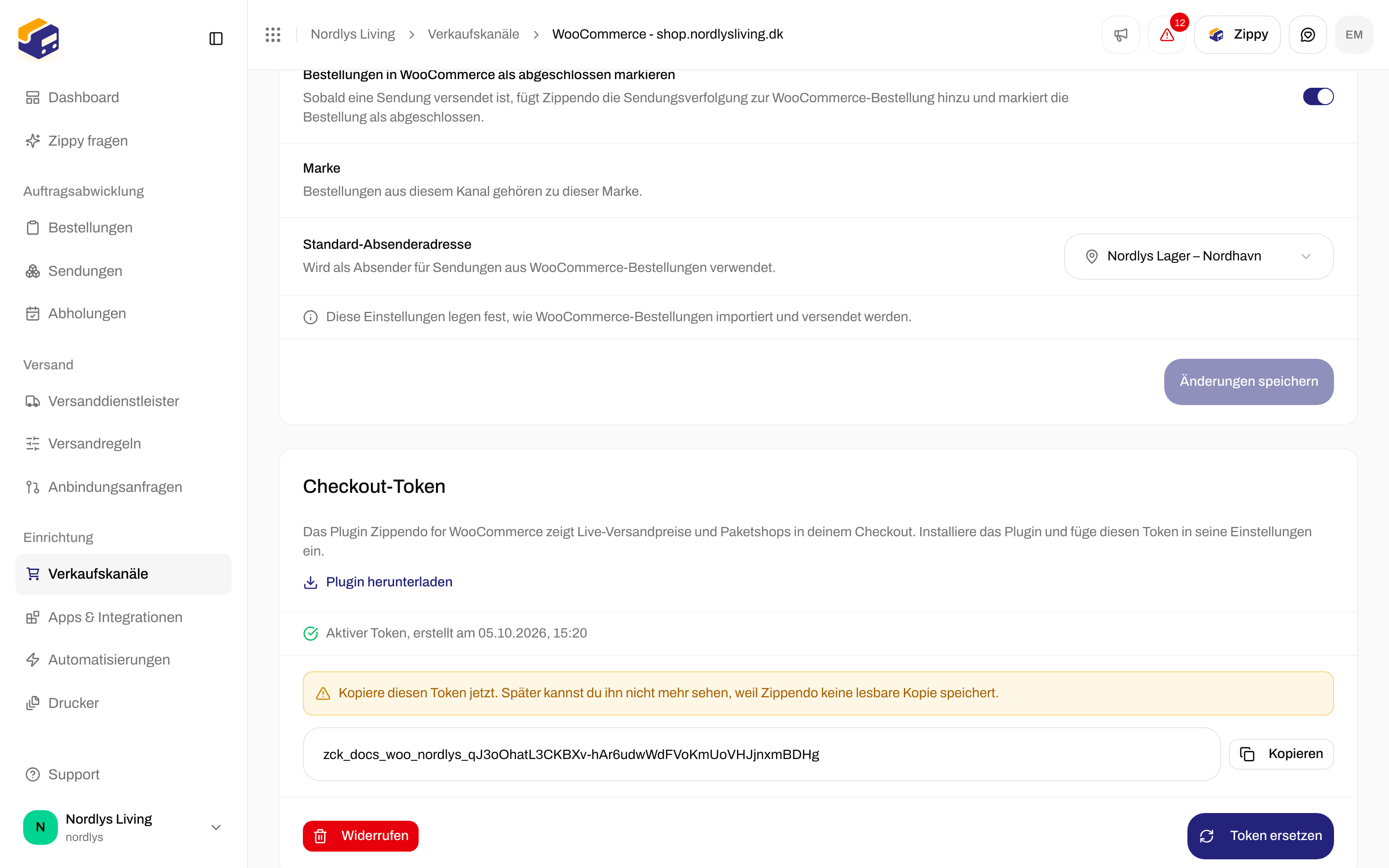Click the green N workspace avatar
This screenshot has height=868, width=1389.
tap(40, 827)
